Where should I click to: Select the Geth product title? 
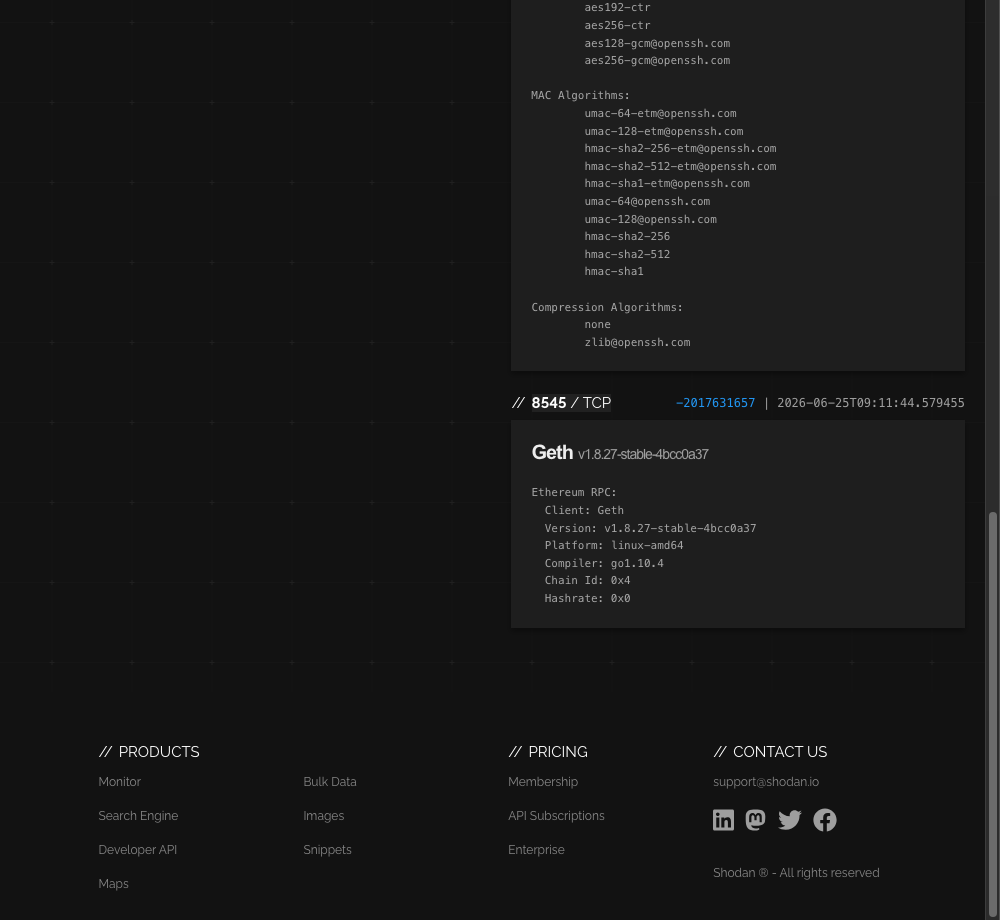pos(552,452)
